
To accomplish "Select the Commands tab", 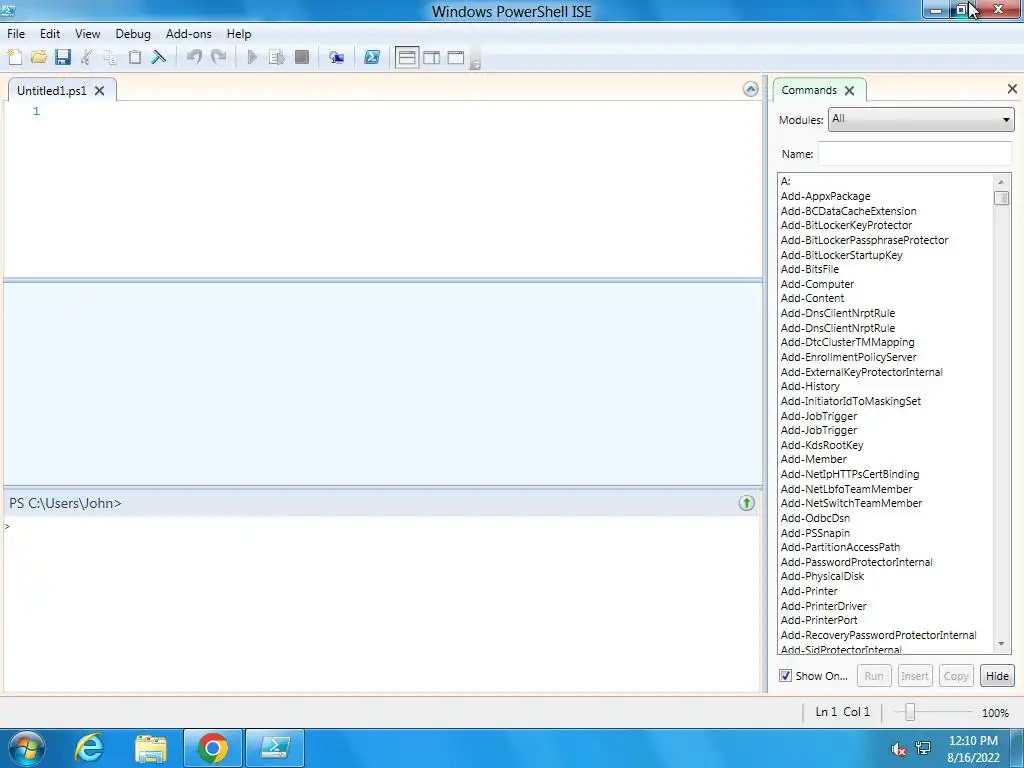I will [x=808, y=90].
